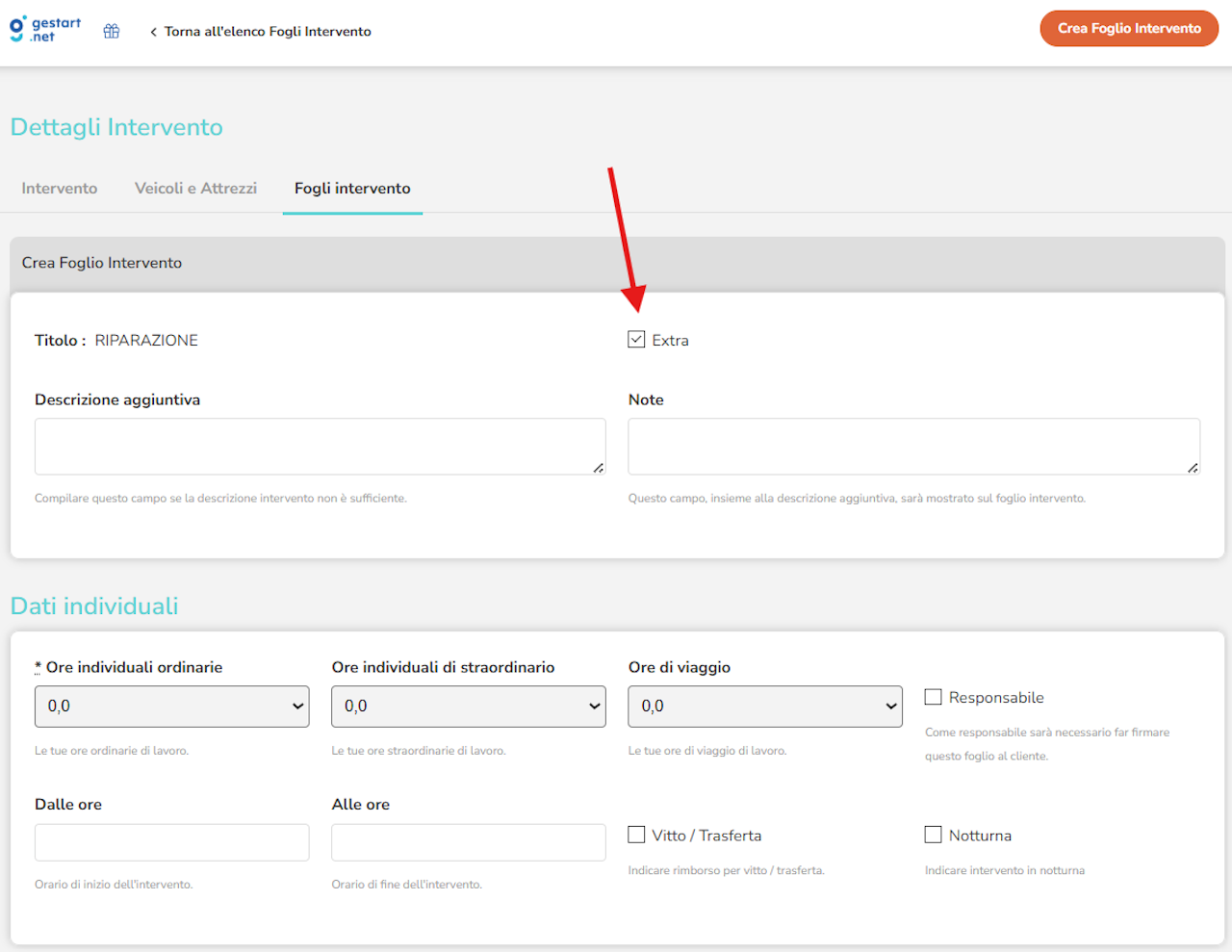This screenshot has width=1232, height=952.
Task: Check the Vitto / Trasferta box
Action: [x=636, y=835]
